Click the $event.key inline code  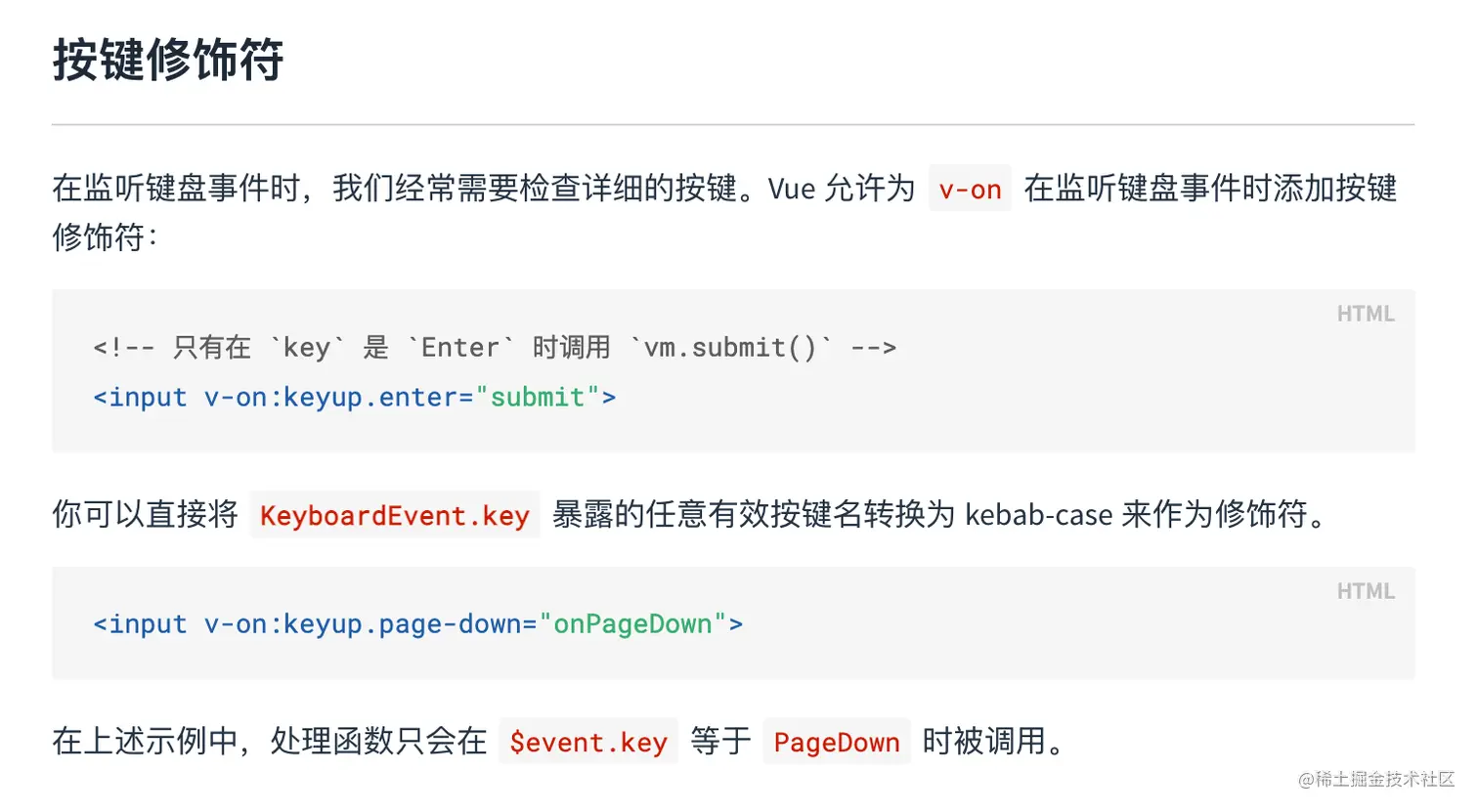click(x=588, y=743)
